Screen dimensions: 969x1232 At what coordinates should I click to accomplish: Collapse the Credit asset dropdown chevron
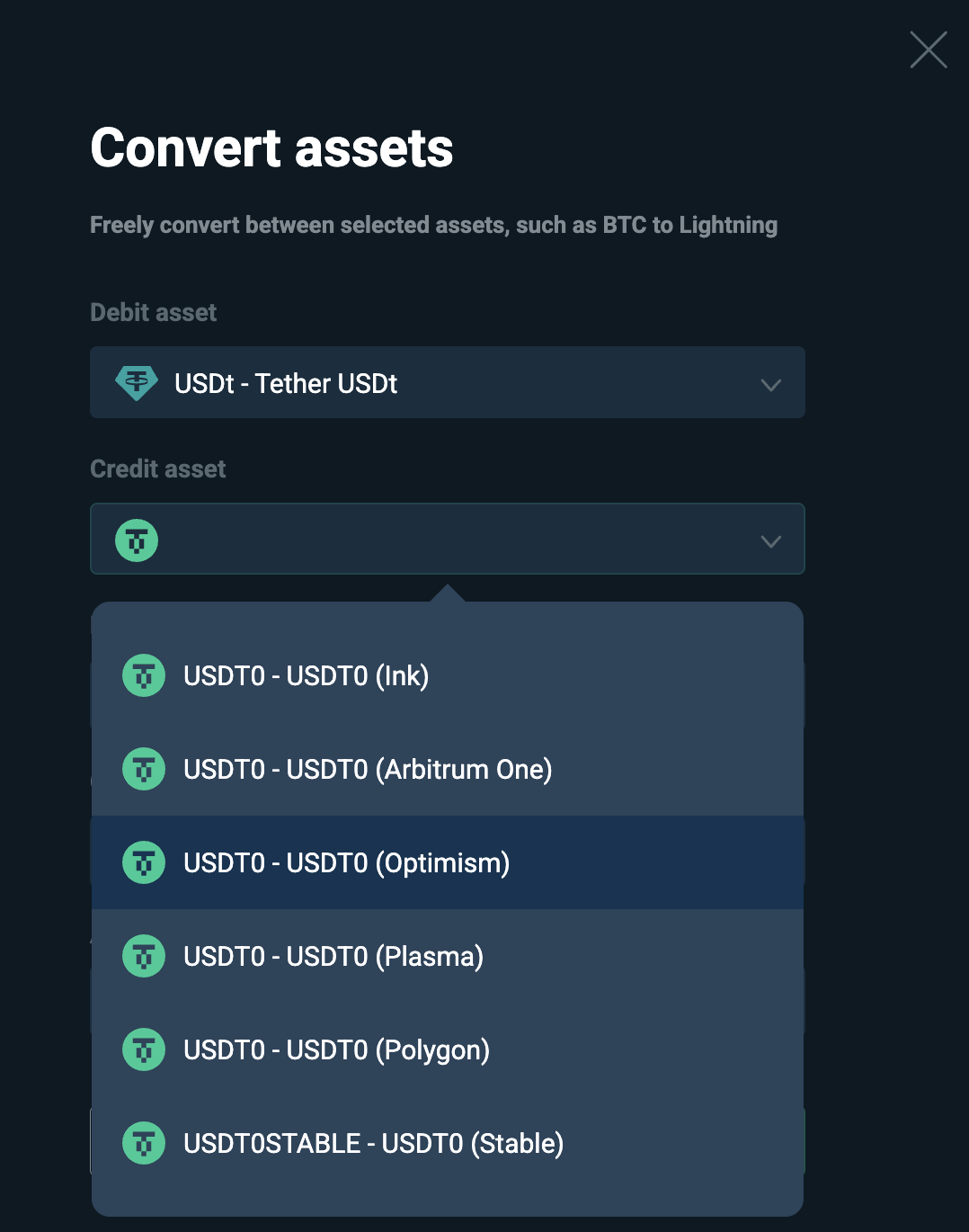pyautogui.click(x=770, y=541)
